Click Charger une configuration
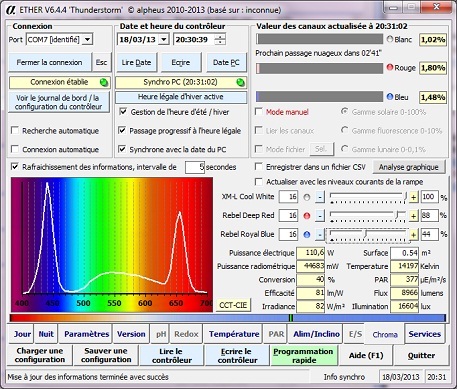Screen dimensions: 457x389 (40, 355)
